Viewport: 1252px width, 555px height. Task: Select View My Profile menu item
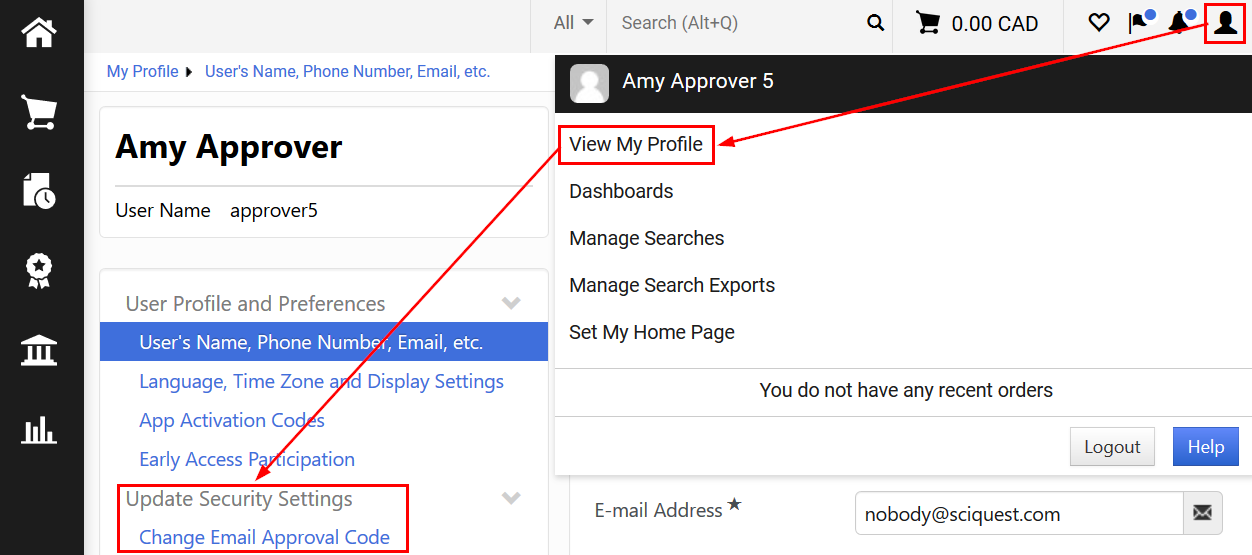pos(636,144)
